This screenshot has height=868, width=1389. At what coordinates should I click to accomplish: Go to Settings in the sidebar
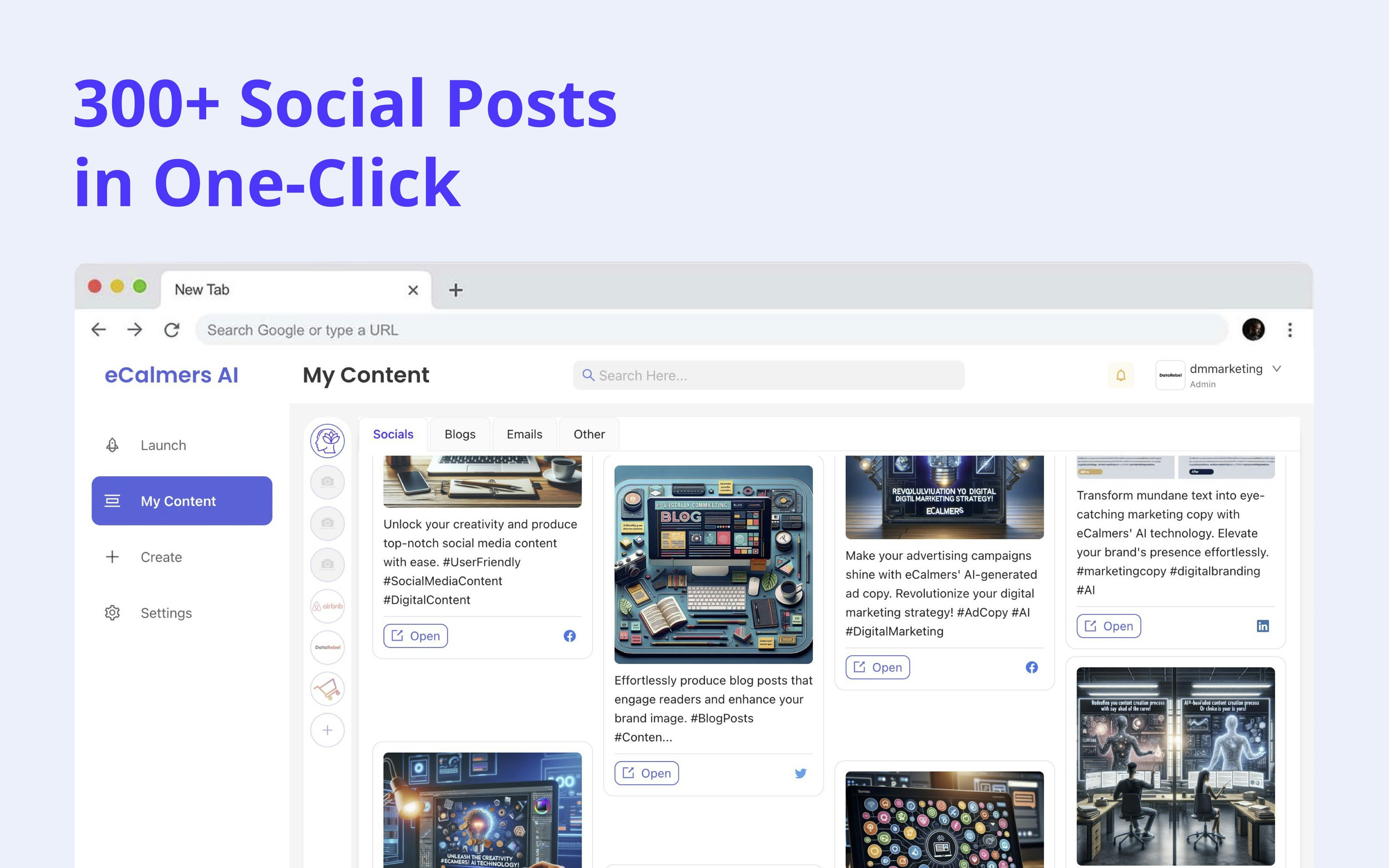click(166, 613)
